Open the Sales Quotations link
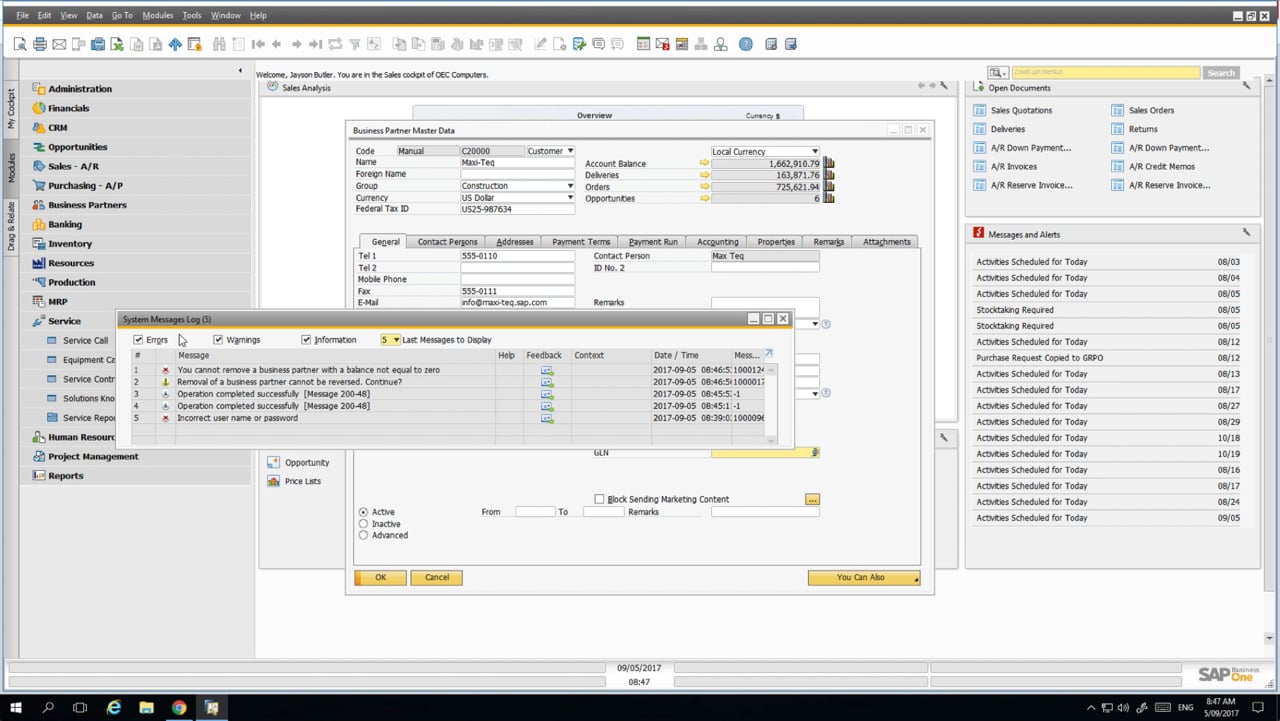Image resolution: width=1280 pixels, height=721 pixels. tap(1021, 110)
